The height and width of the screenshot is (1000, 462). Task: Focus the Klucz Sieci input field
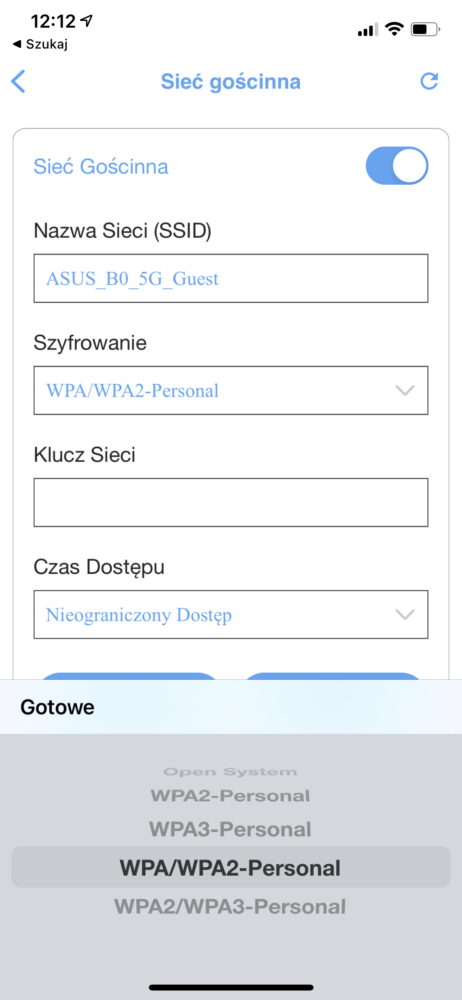(x=231, y=503)
